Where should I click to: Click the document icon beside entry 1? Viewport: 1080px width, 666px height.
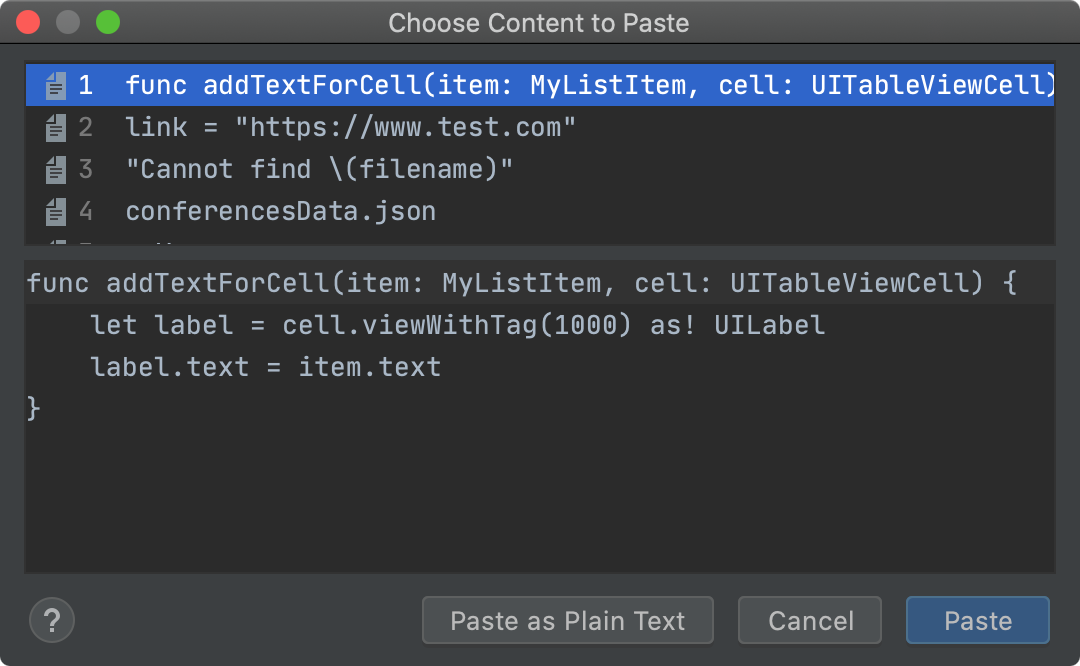click(x=56, y=86)
